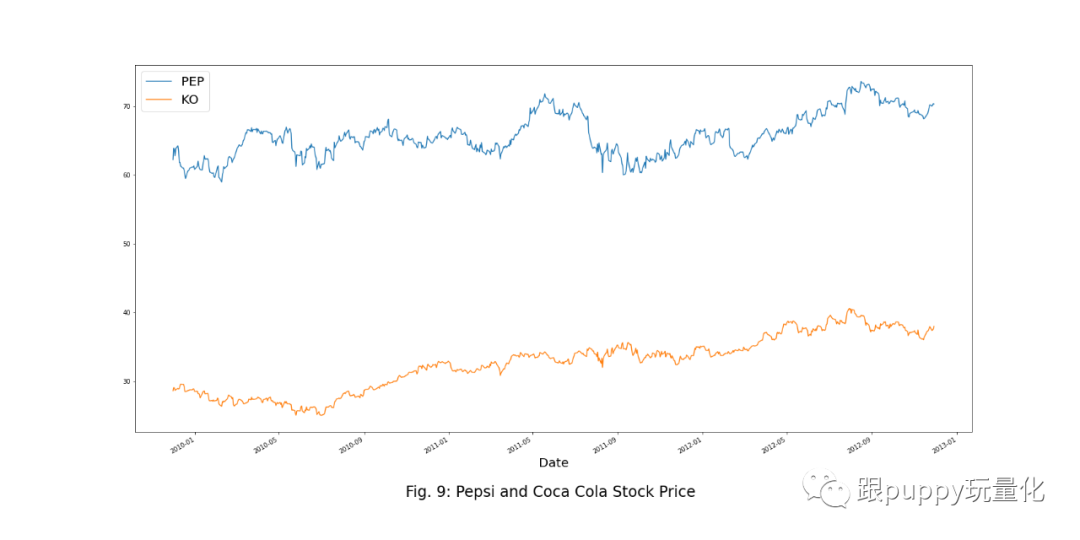Click the 2013-01 date tick label
Image resolution: width=1080 pixels, height=540 pixels.
point(941,443)
